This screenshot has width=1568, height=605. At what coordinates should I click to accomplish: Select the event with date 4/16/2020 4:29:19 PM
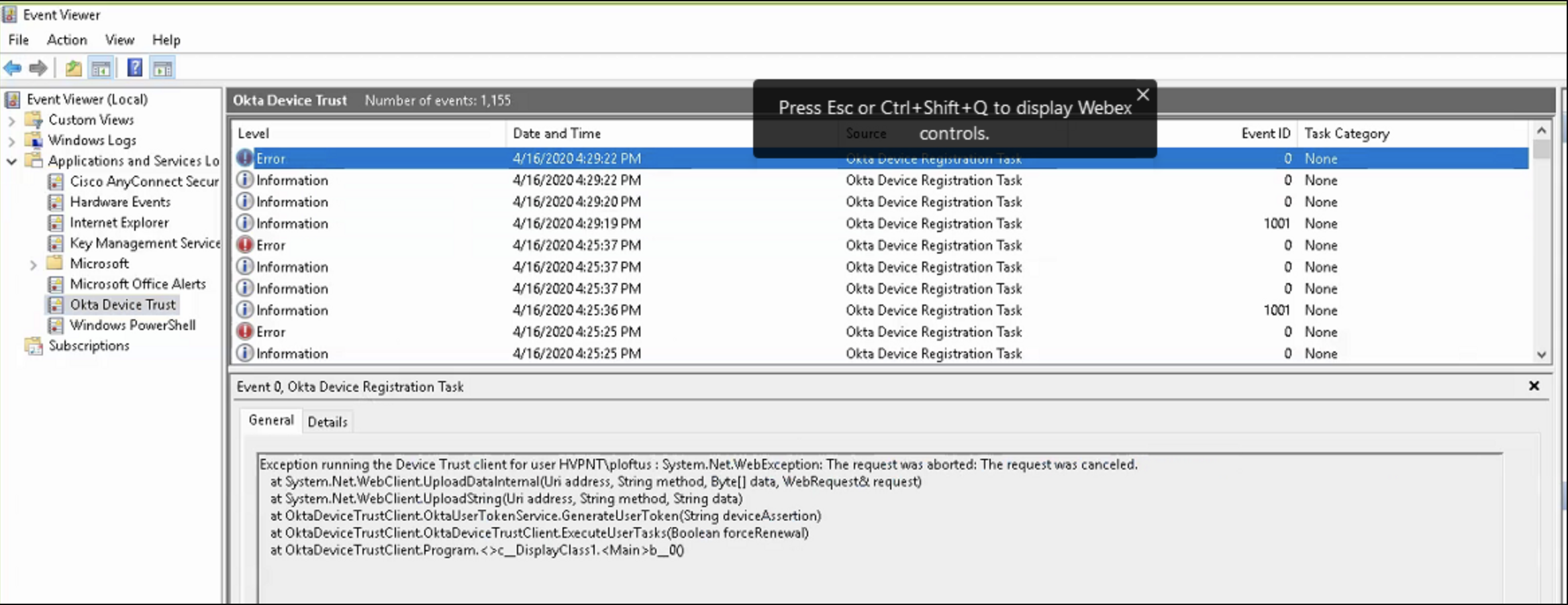881,223
